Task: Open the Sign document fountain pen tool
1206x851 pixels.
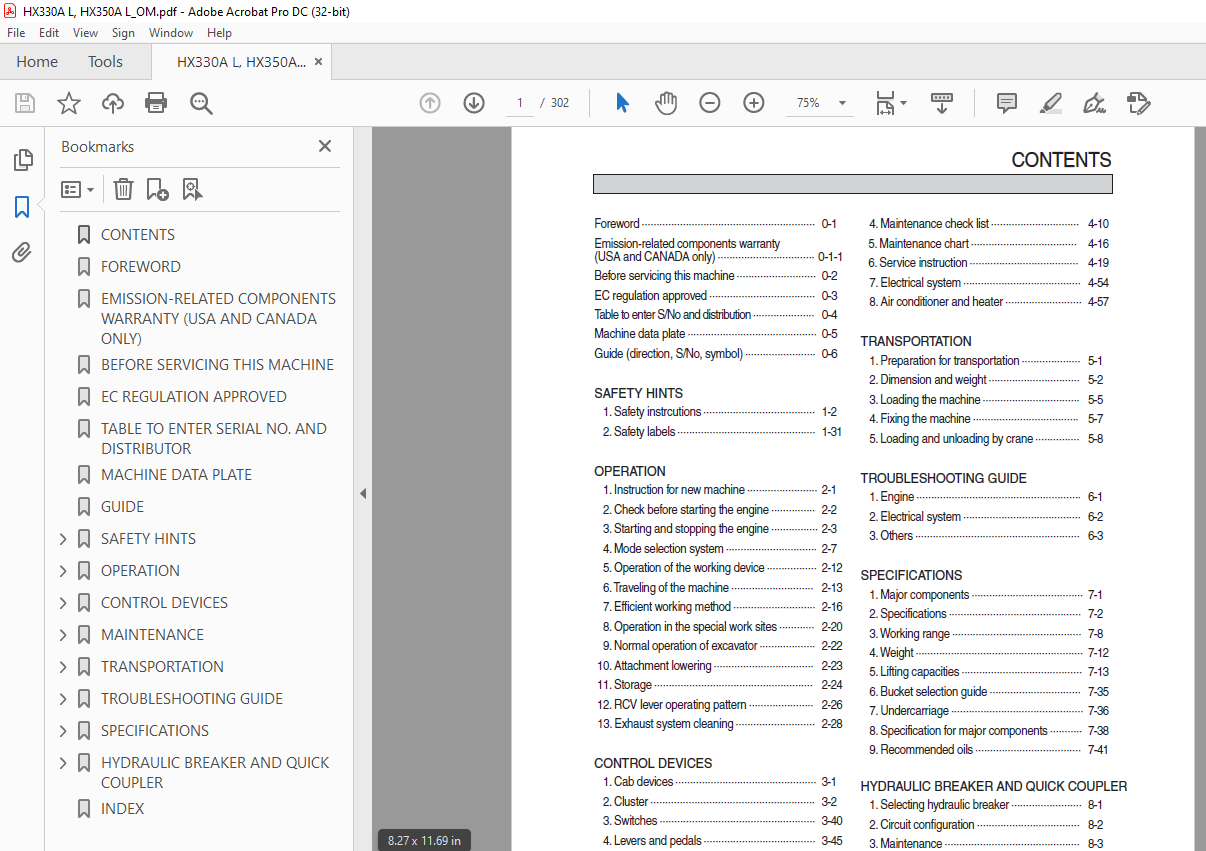Action: point(1094,103)
